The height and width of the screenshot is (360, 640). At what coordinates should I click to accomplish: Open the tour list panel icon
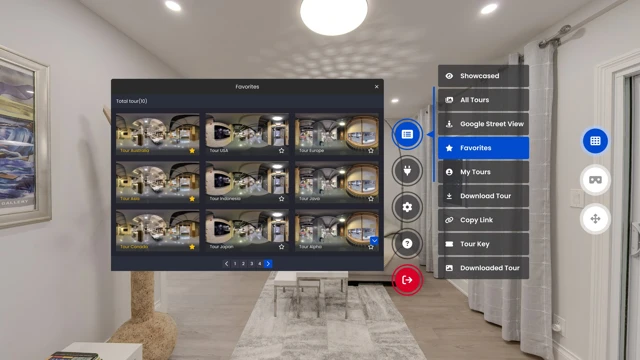[407, 134]
